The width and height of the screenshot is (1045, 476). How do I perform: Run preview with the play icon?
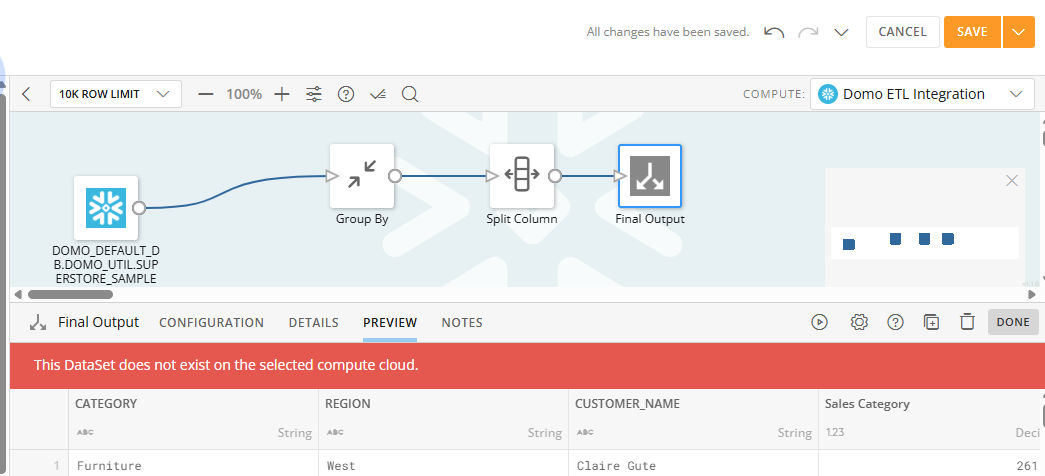click(819, 322)
